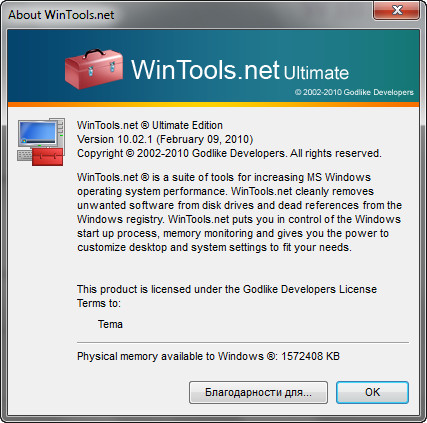Click the word Ultimate in the banner

click(316, 73)
